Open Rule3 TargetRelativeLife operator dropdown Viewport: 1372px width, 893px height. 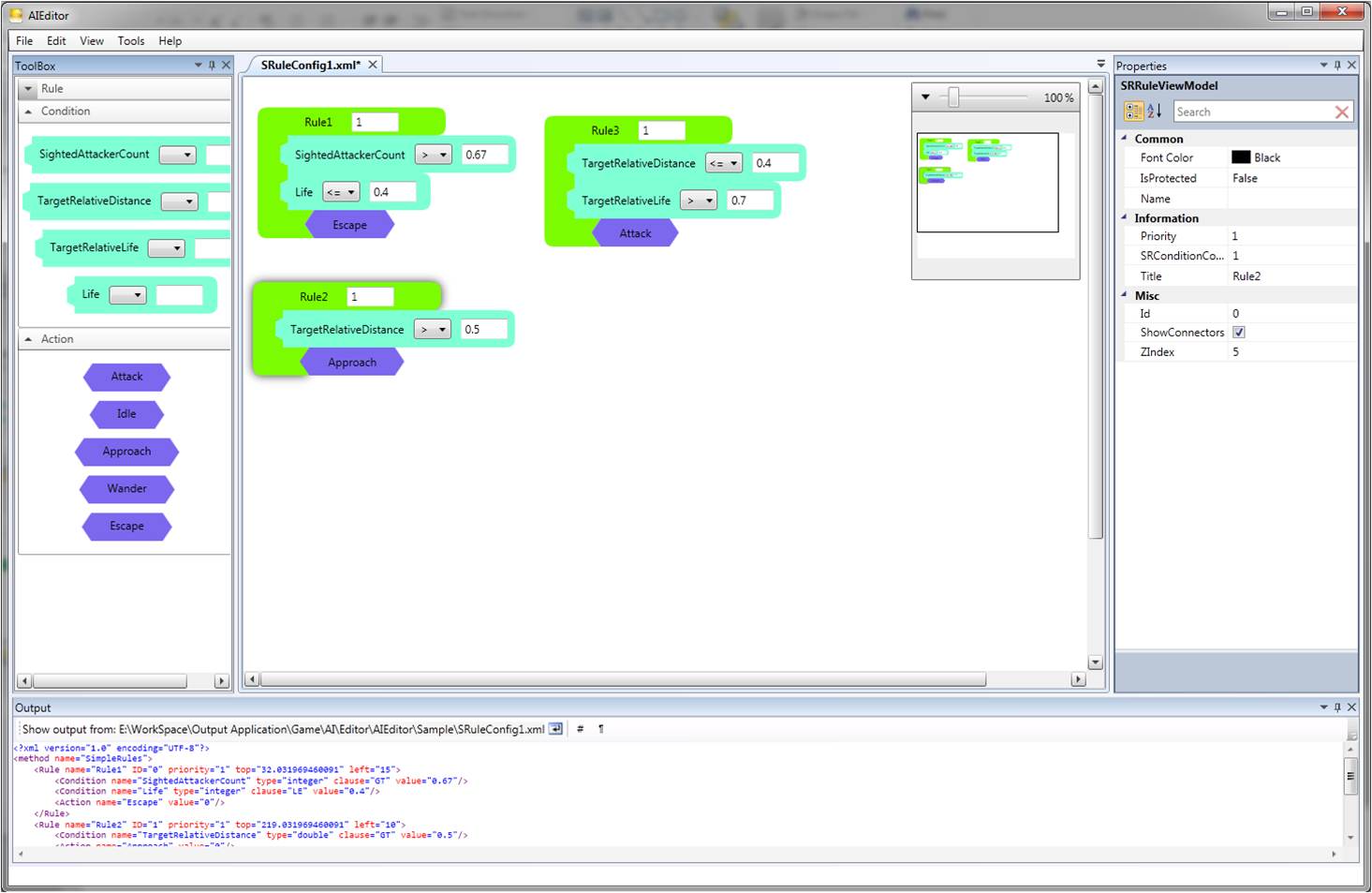[698, 201]
